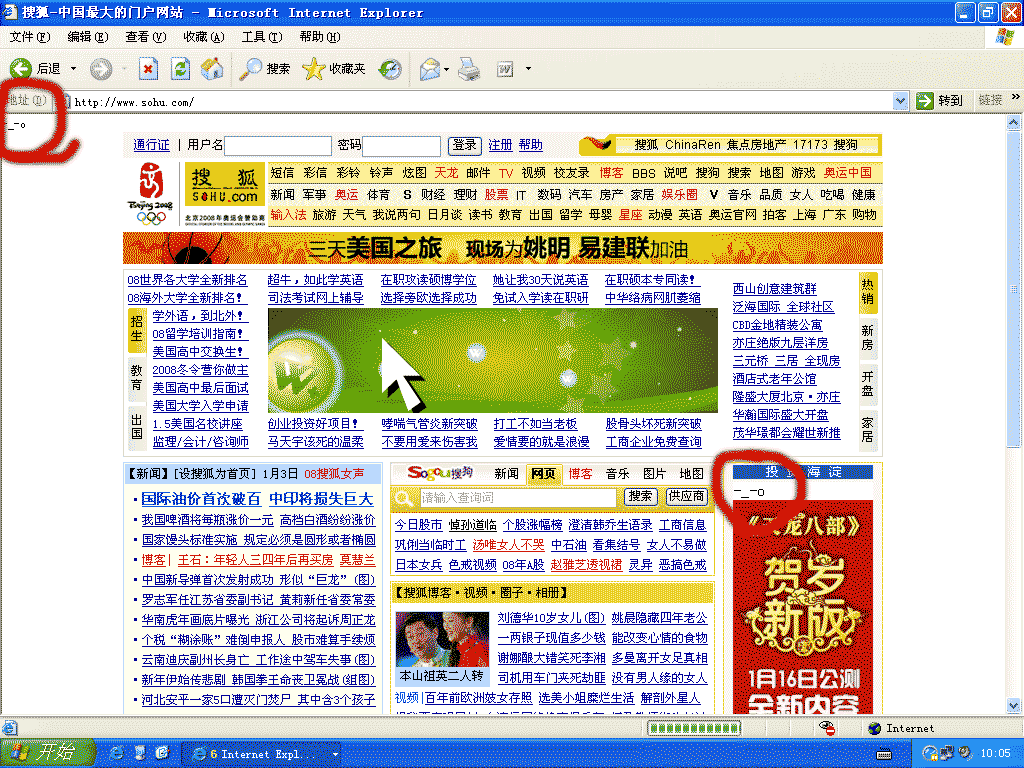This screenshot has width=1024, height=768.
Task: Click the Sogou 搜索 button
Action: tap(640, 496)
